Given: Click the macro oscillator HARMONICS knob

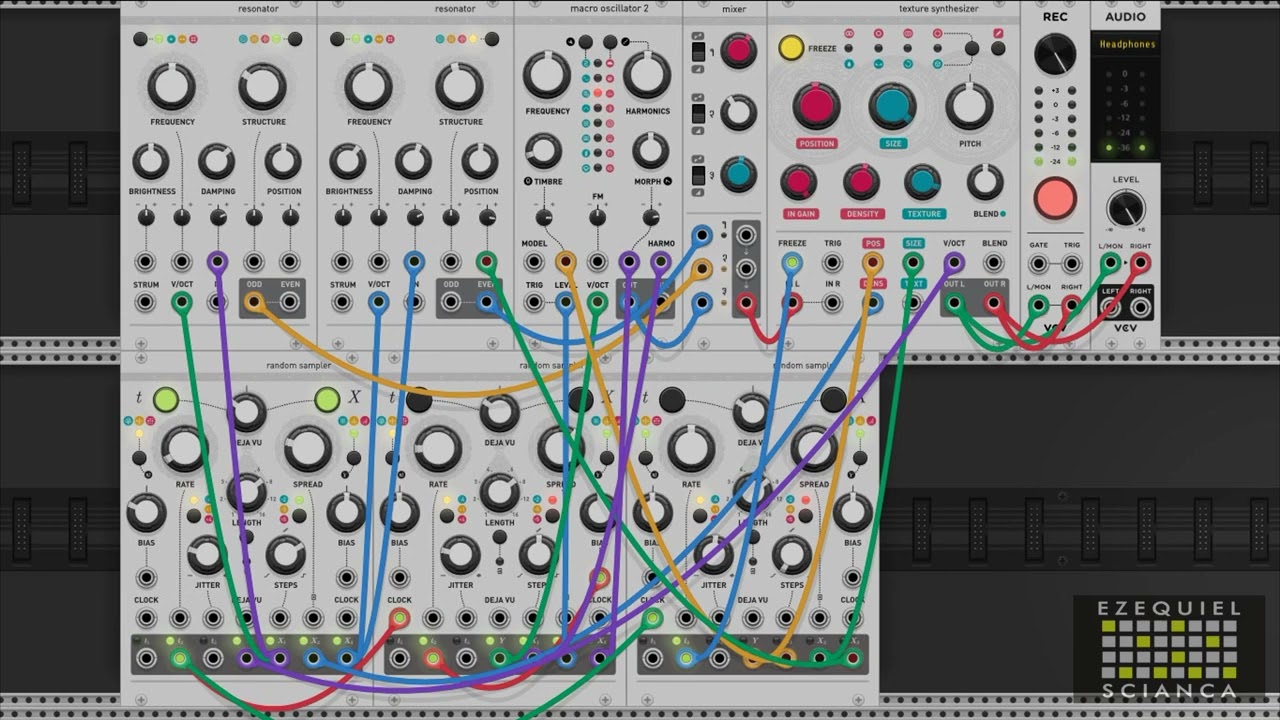Looking at the screenshot, I should click(647, 74).
